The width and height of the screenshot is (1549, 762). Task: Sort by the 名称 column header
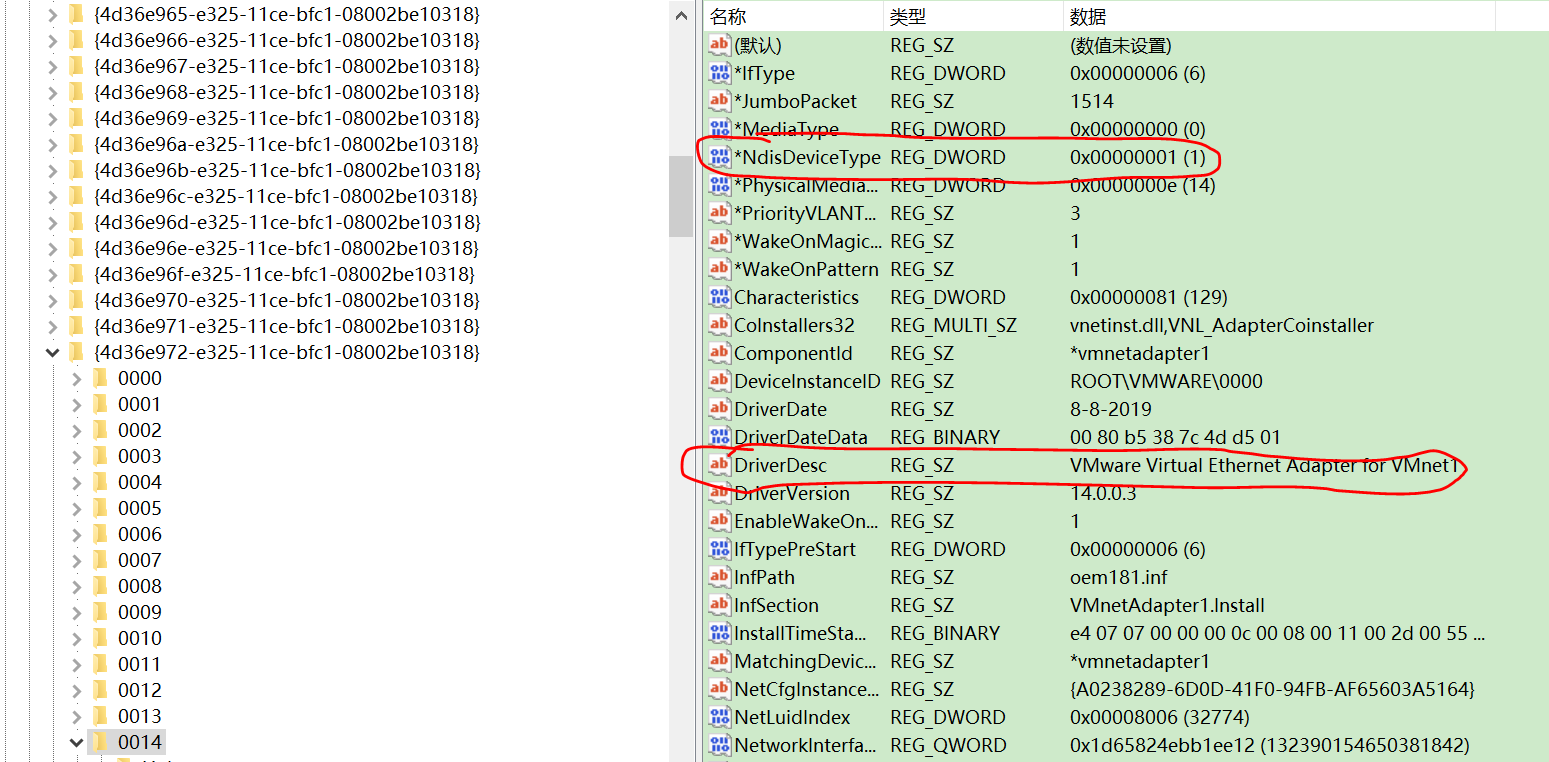[794, 17]
